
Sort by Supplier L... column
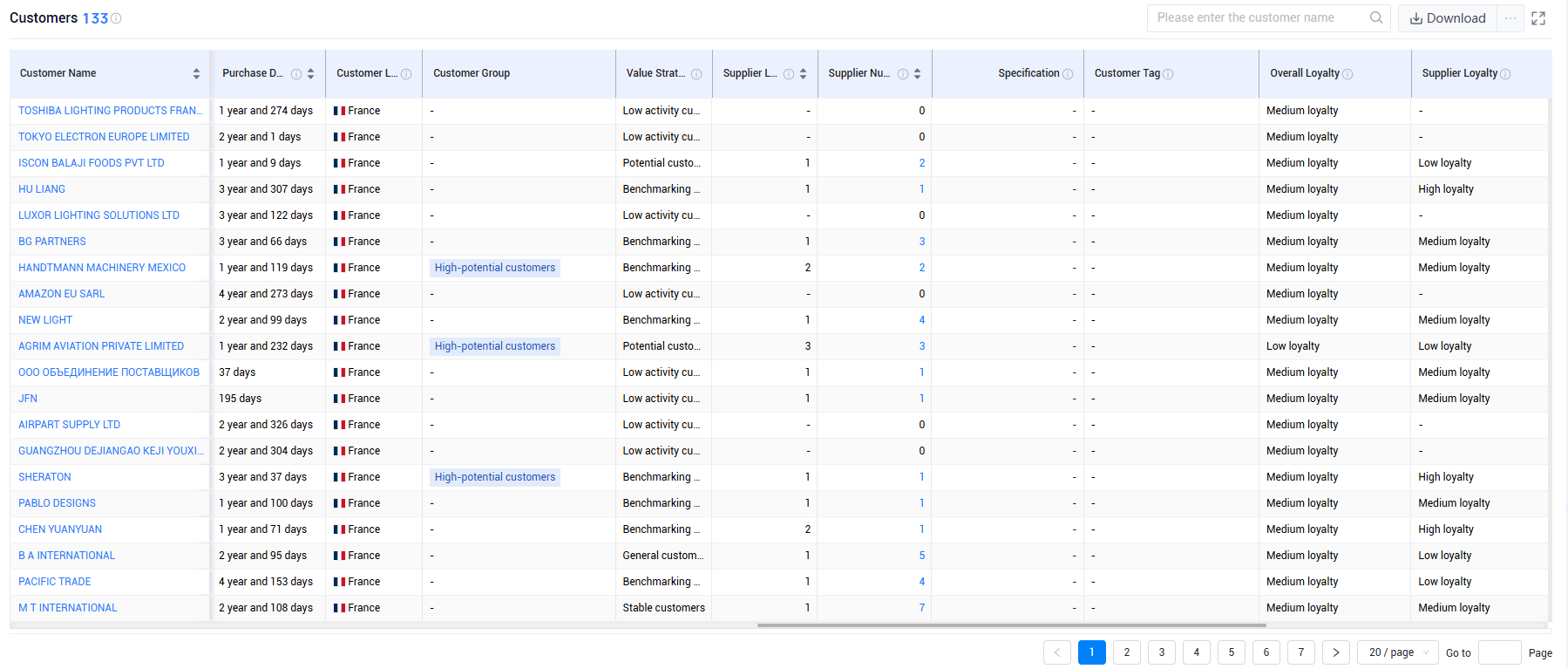point(803,74)
